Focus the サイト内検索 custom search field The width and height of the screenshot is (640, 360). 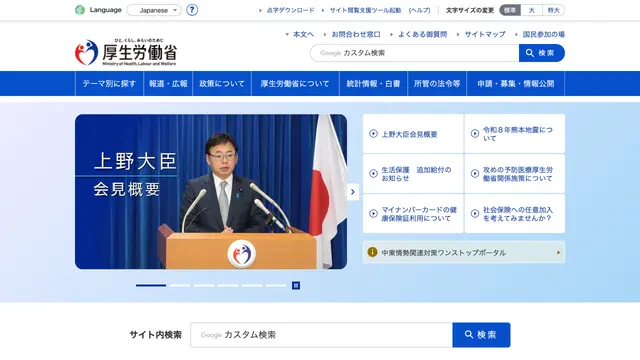click(x=321, y=335)
